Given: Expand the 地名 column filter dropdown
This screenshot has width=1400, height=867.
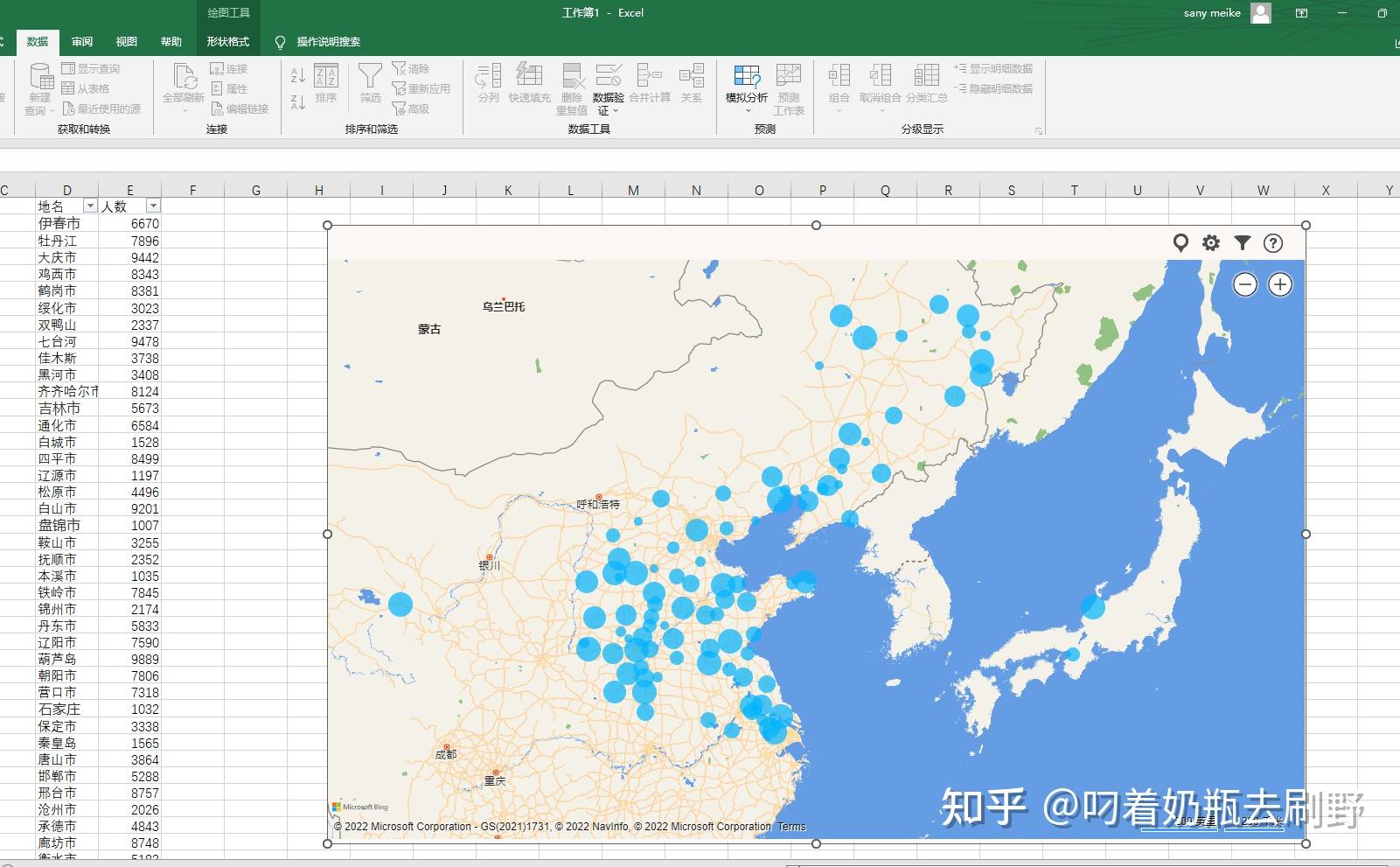Looking at the screenshot, I should pos(90,206).
